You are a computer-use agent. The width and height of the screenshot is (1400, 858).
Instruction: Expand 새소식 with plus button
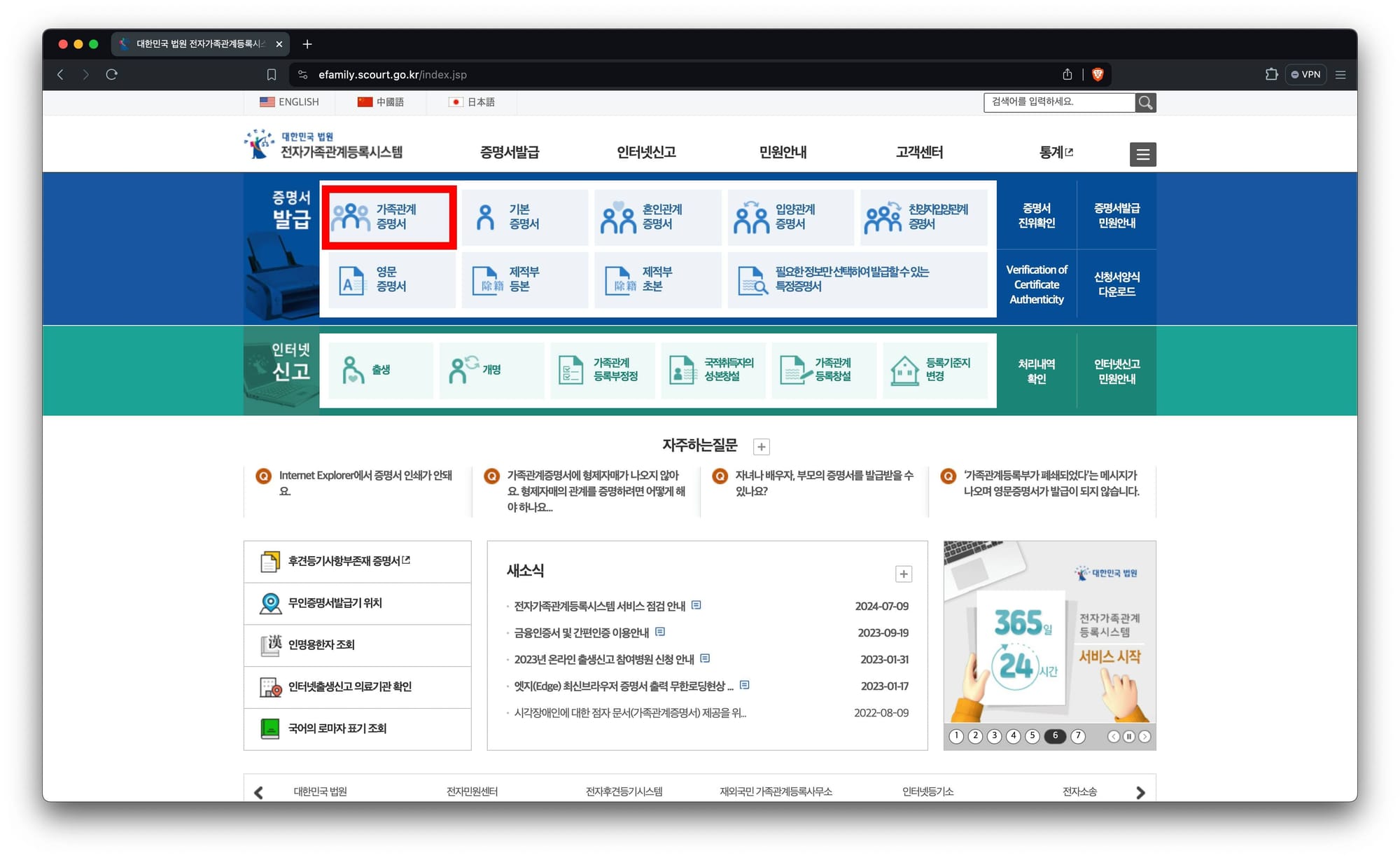(904, 574)
